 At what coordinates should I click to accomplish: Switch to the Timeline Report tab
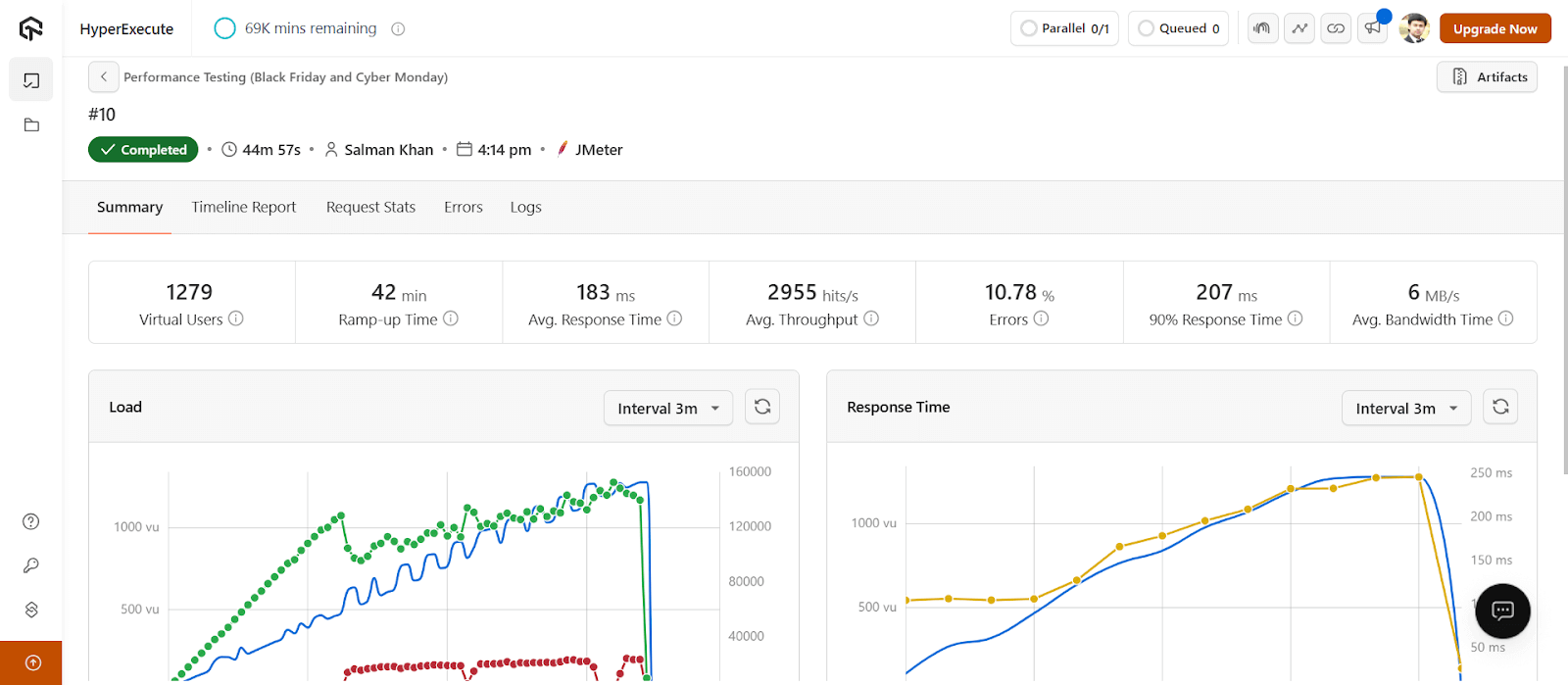point(244,207)
